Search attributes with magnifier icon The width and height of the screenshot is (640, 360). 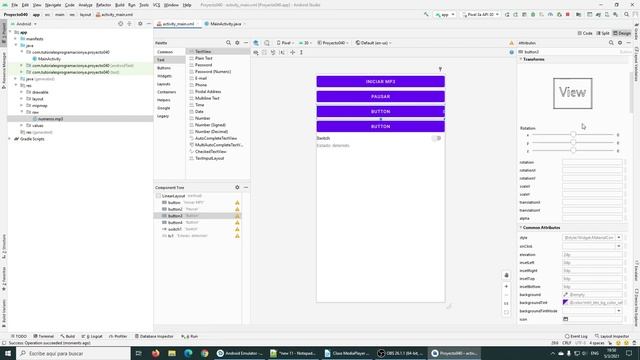(611, 42)
